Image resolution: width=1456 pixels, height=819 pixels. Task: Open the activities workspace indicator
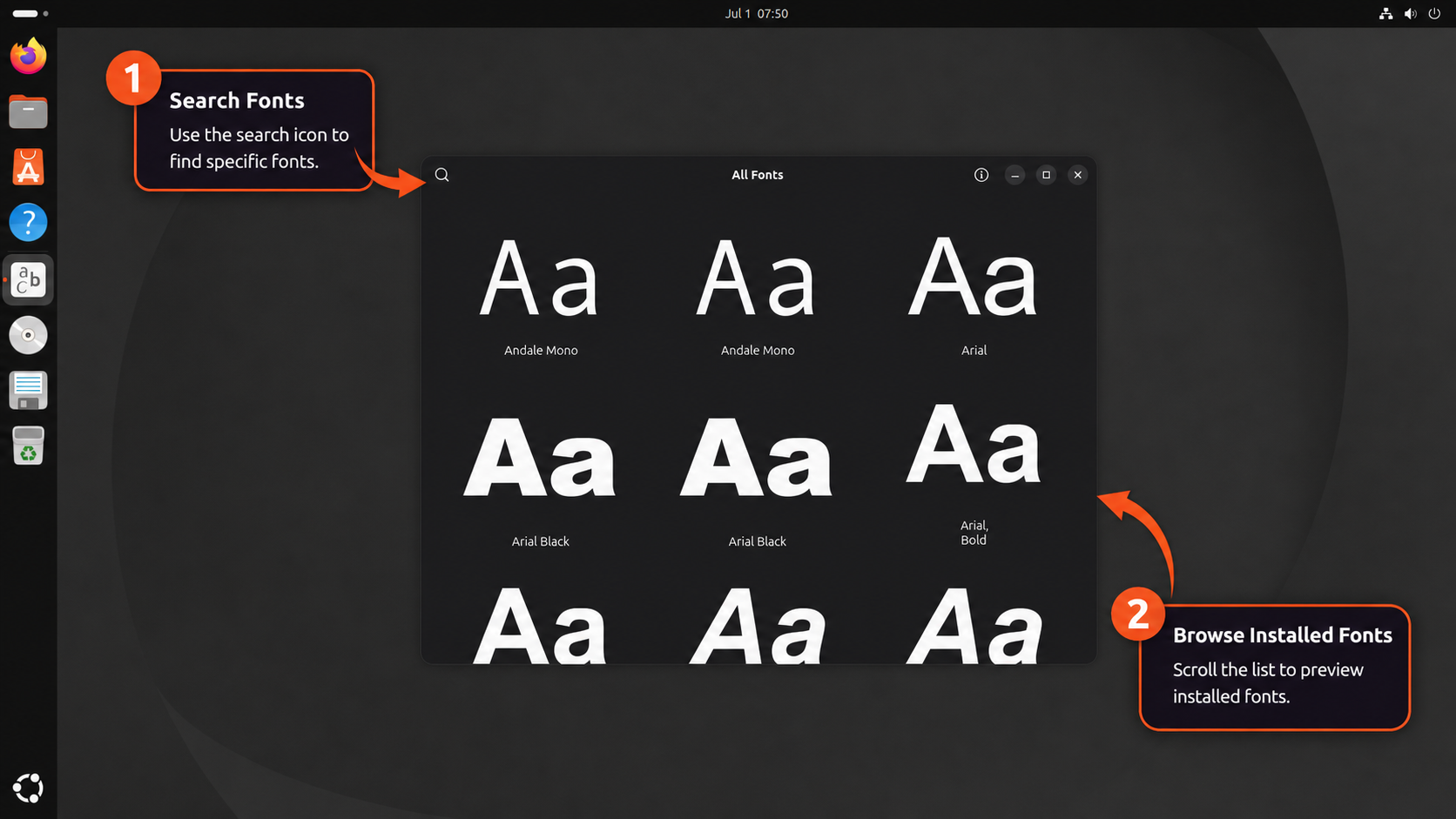[30, 14]
